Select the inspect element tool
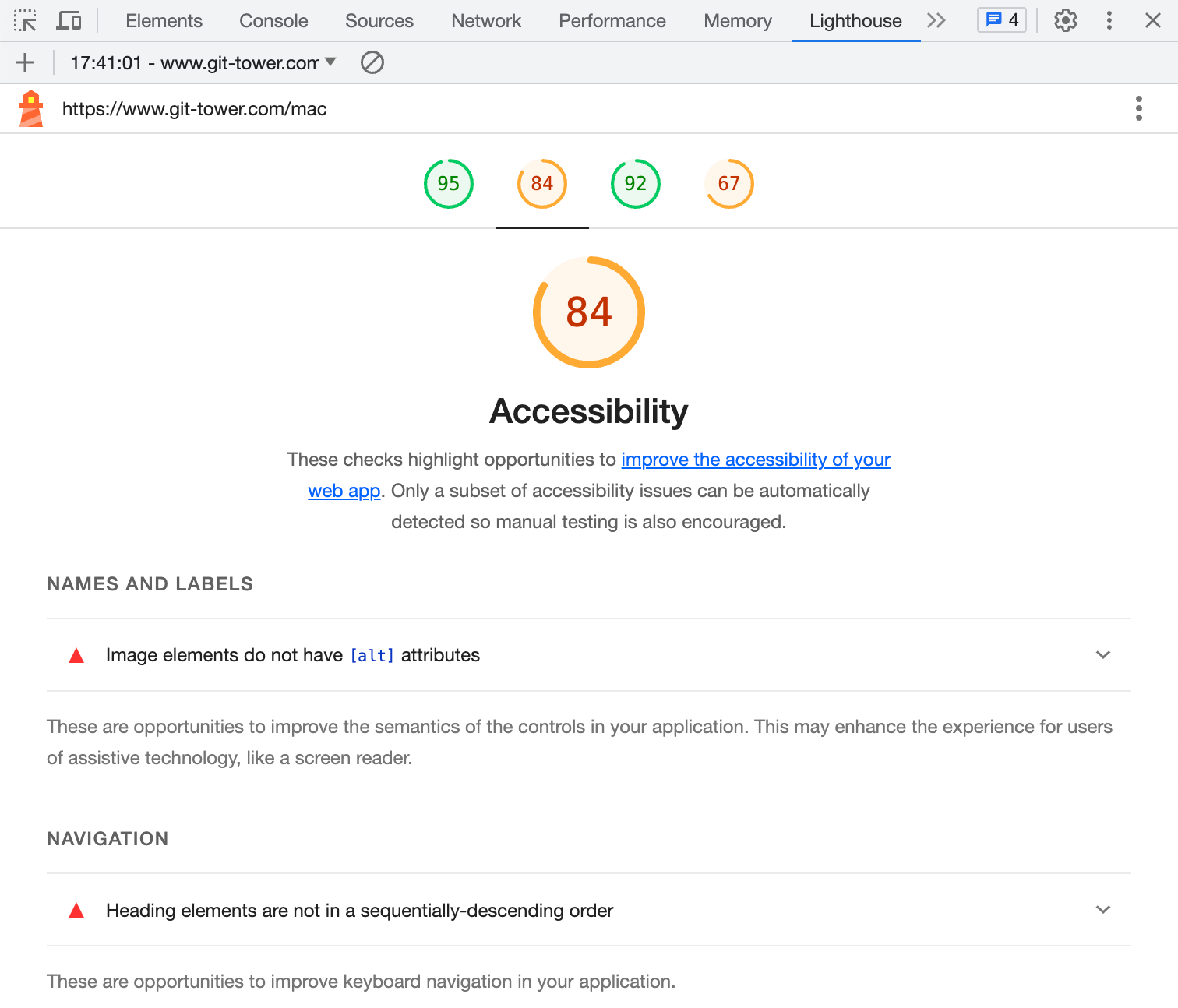Viewport: 1178px width, 1008px height. pyautogui.click(x=26, y=20)
